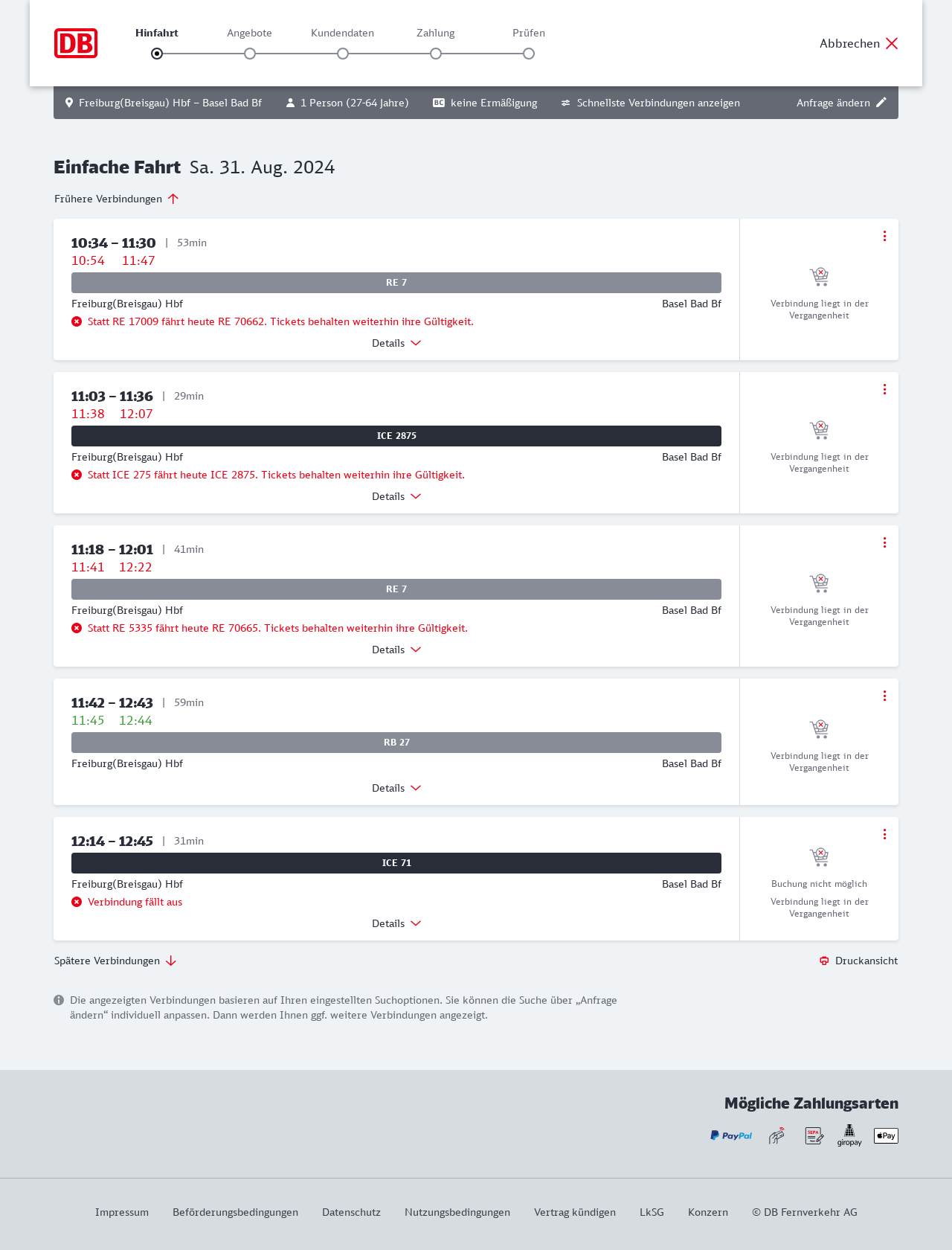The height and width of the screenshot is (1250, 952).
Task: Load Spätere Verbindungen
Action: click(115, 961)
